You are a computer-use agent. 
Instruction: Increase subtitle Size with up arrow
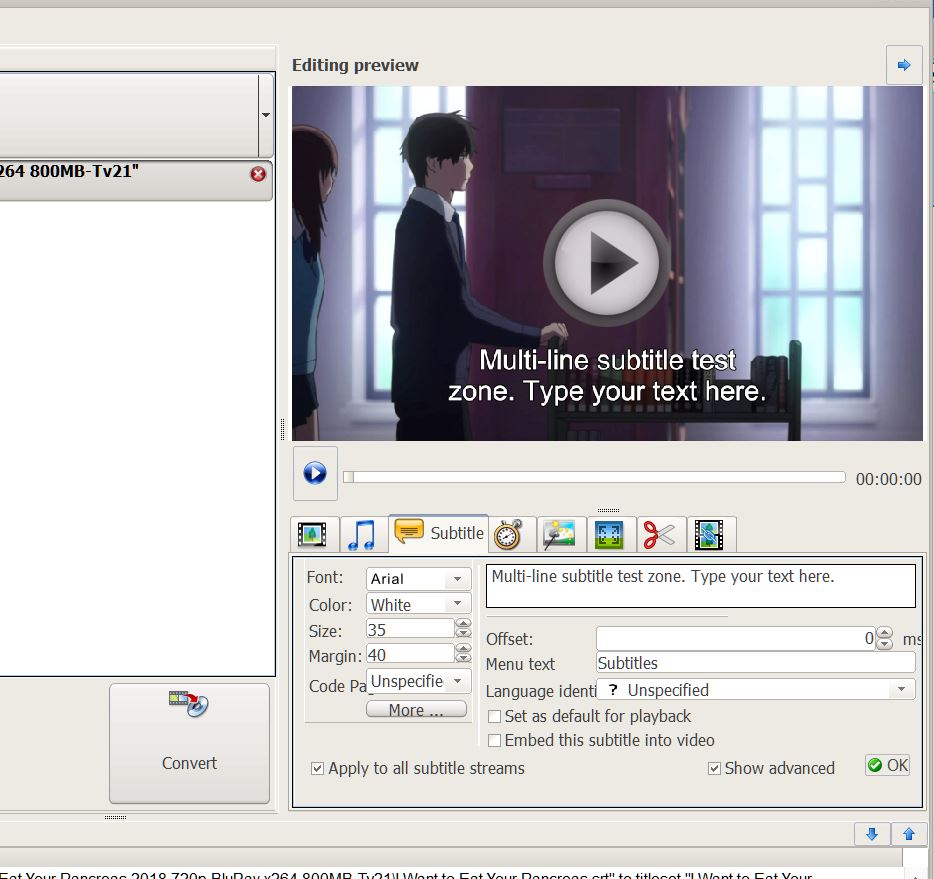[463, 624]
